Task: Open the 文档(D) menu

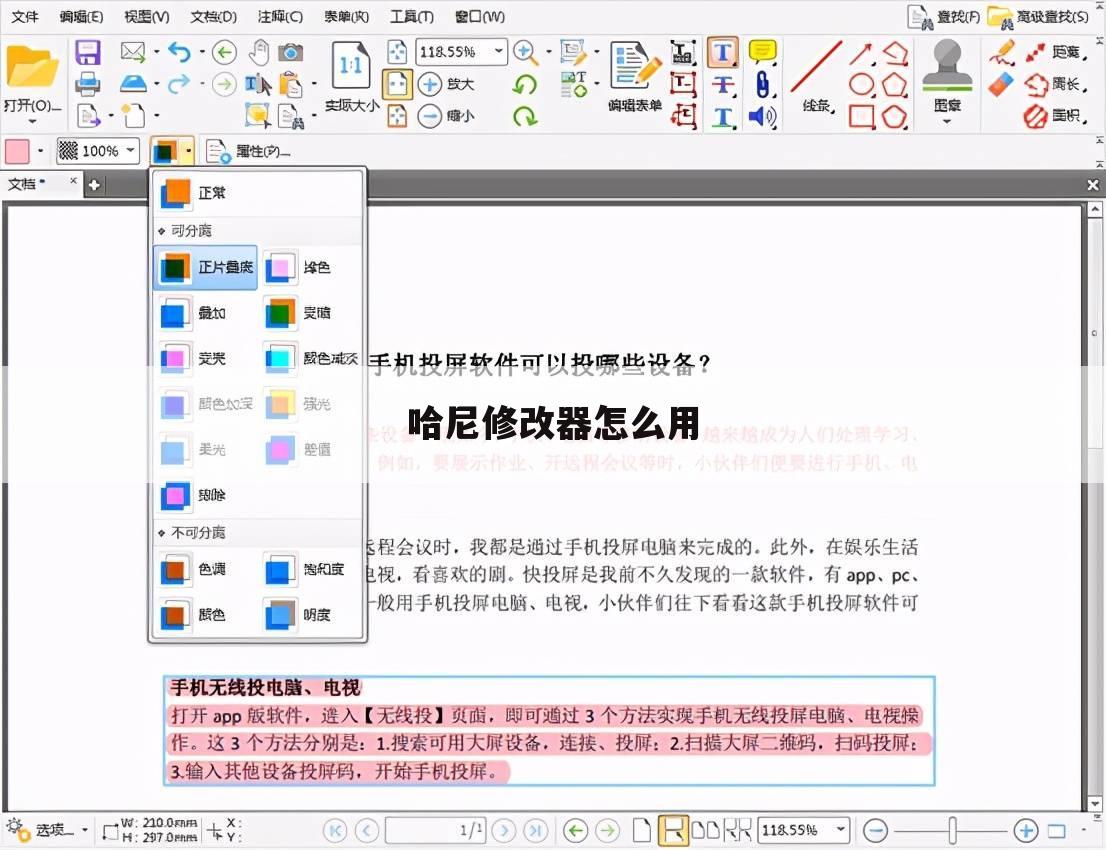Action: (214, 16)
